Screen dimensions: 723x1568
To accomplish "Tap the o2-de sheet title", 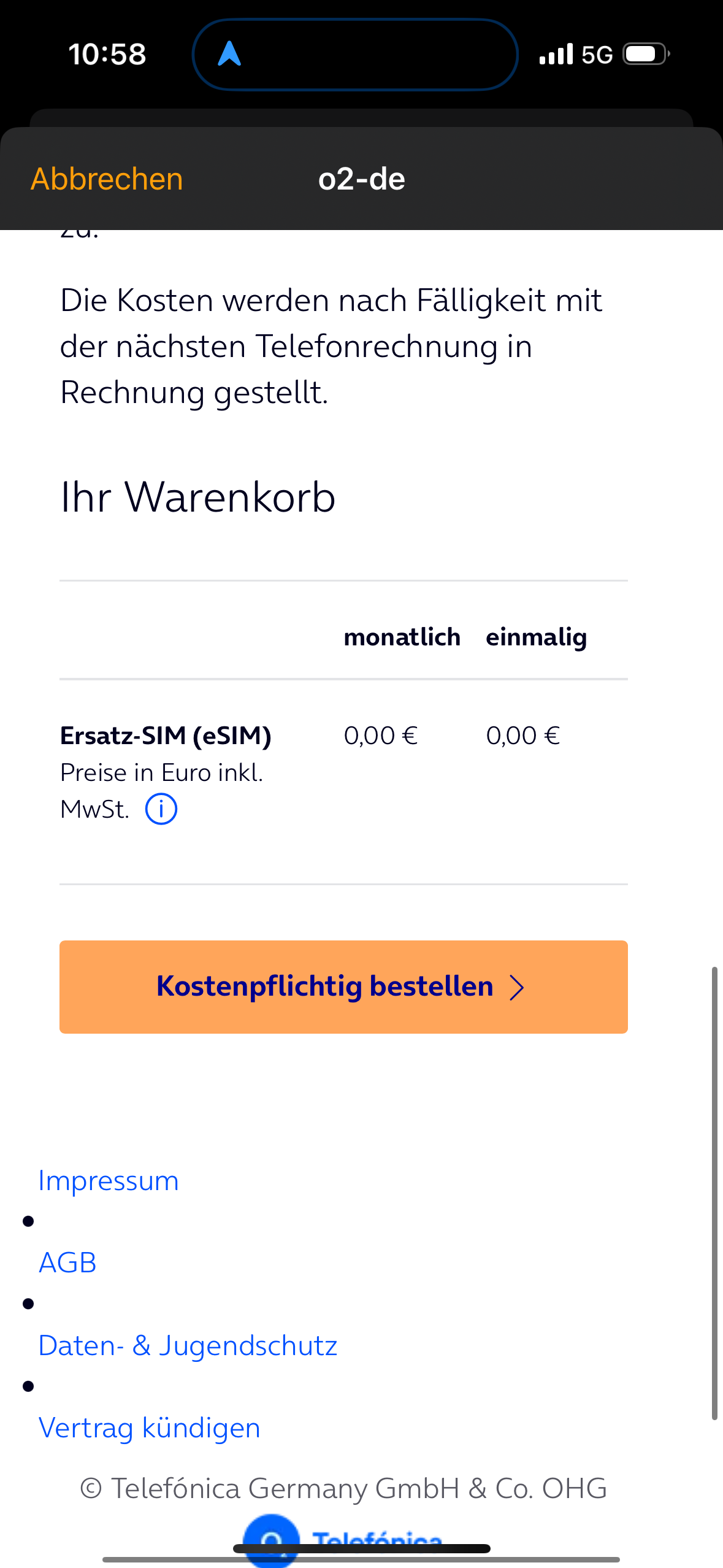I will coord(362,179).
